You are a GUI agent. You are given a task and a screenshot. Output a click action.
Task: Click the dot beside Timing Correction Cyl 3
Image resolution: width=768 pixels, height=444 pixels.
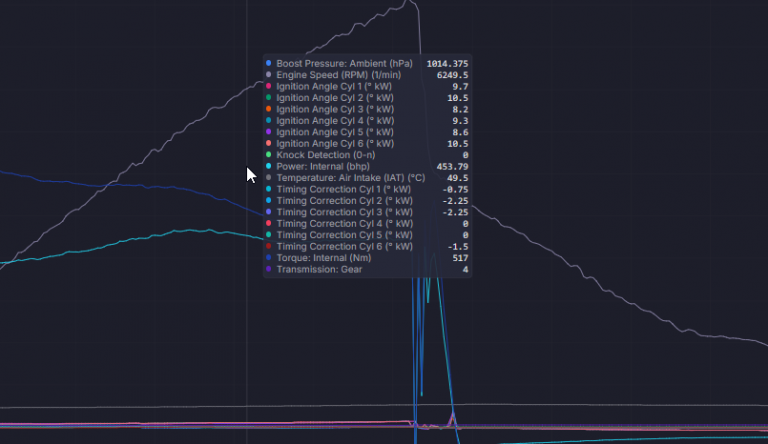[x=268, y=212]
